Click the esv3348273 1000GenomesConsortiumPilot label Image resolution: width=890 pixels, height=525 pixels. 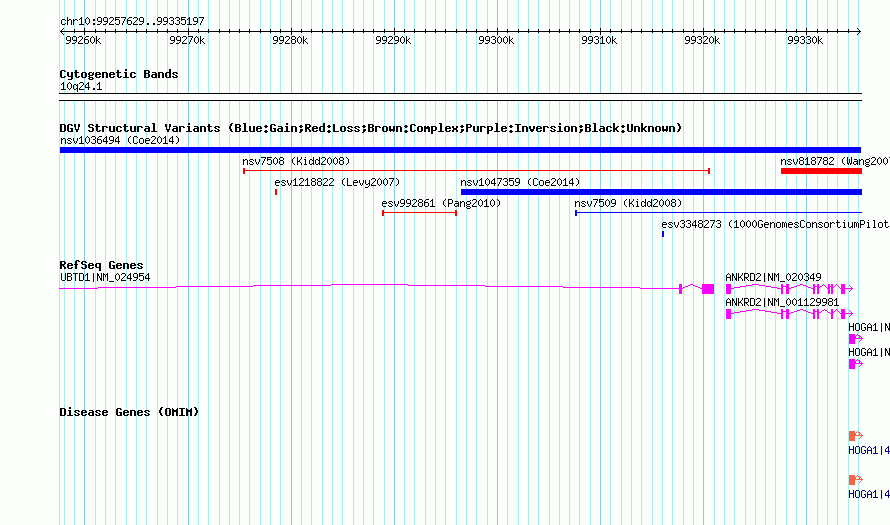(x=775, y=224)
